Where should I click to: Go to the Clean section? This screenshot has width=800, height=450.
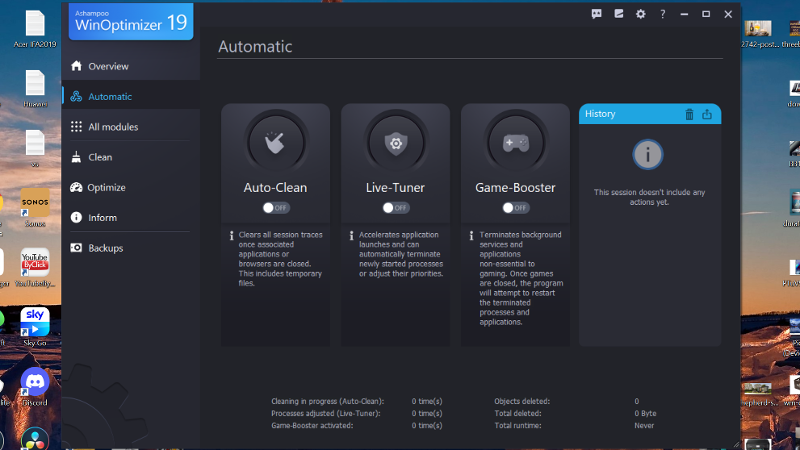(x=131, y=157)
